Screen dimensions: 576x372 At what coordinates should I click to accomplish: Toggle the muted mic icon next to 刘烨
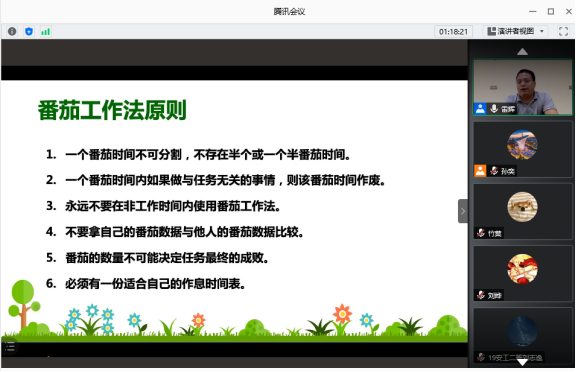click(481, 295)
